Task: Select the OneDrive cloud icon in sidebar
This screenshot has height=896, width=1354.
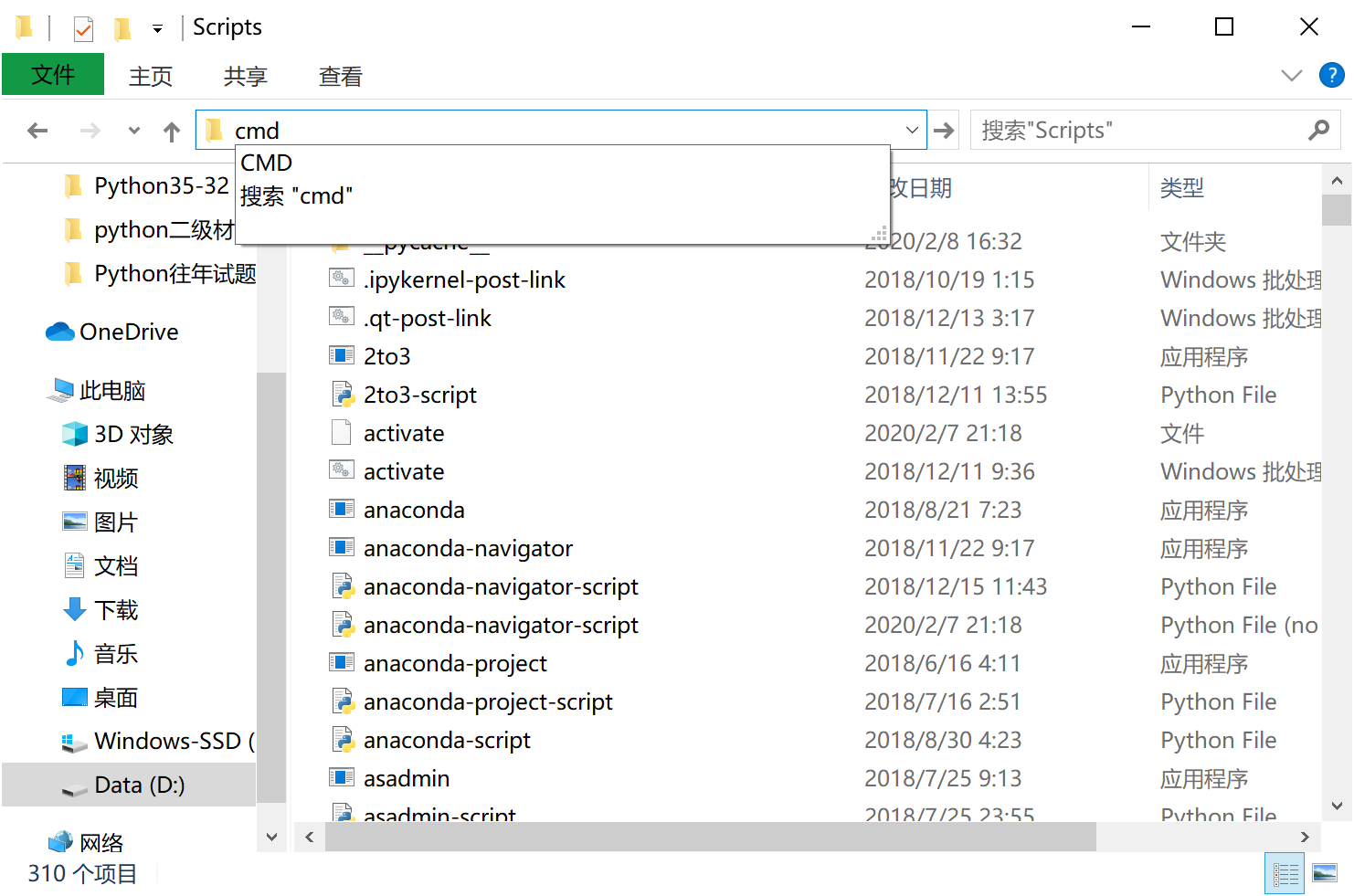Action: 58,331
